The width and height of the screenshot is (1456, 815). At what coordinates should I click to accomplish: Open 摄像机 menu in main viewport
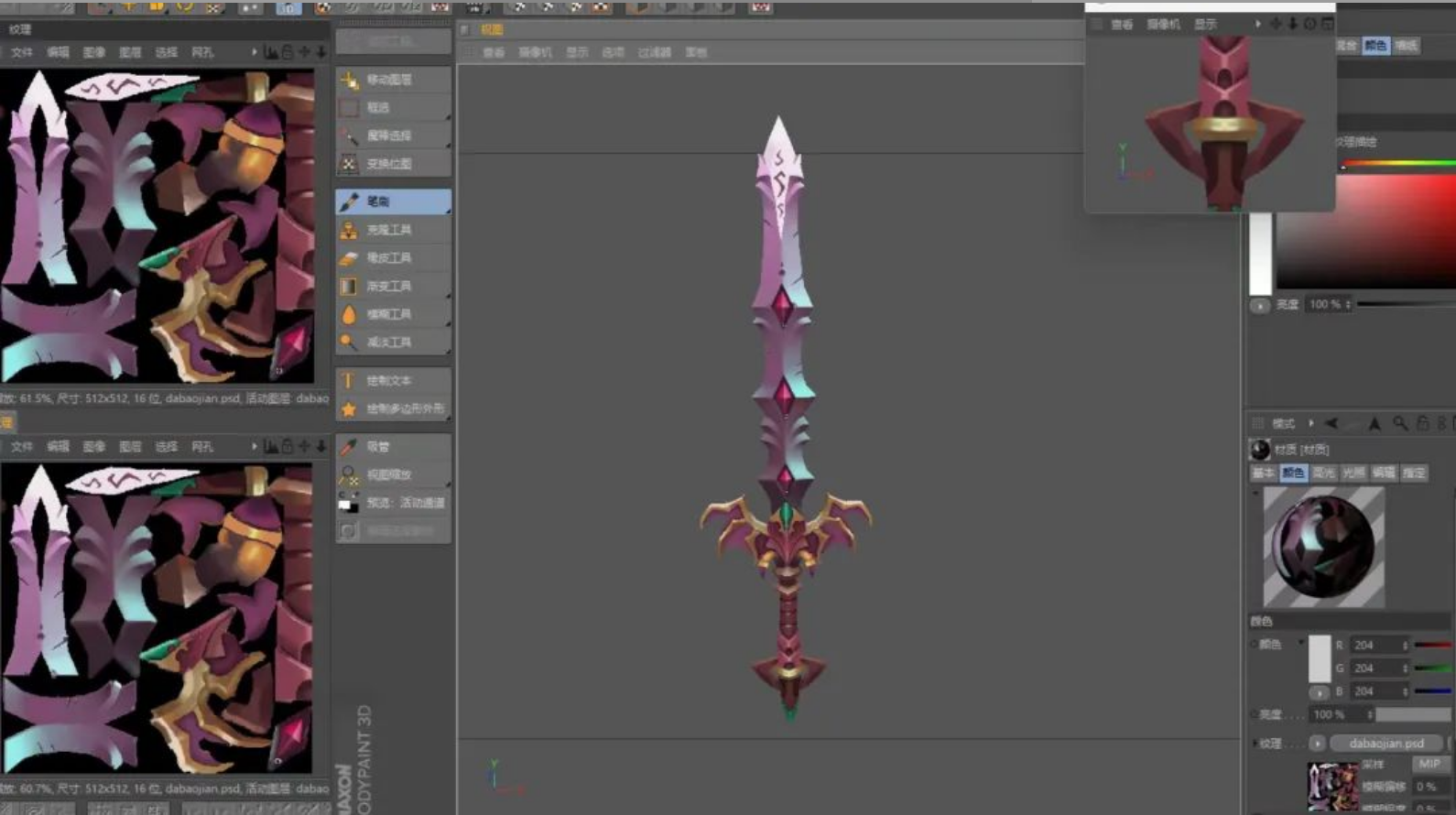[x=535, y=52]
